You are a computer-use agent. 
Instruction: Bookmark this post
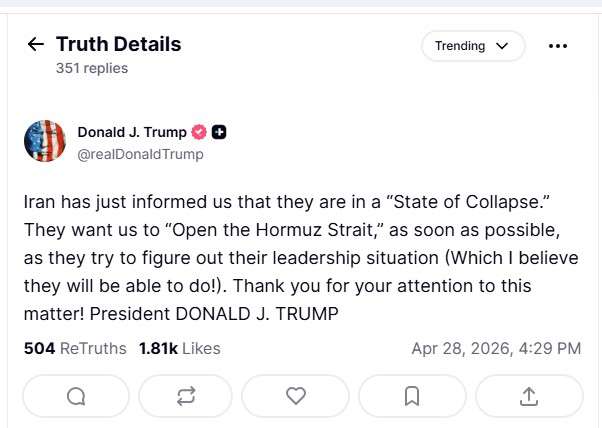[x=411, y=396]
